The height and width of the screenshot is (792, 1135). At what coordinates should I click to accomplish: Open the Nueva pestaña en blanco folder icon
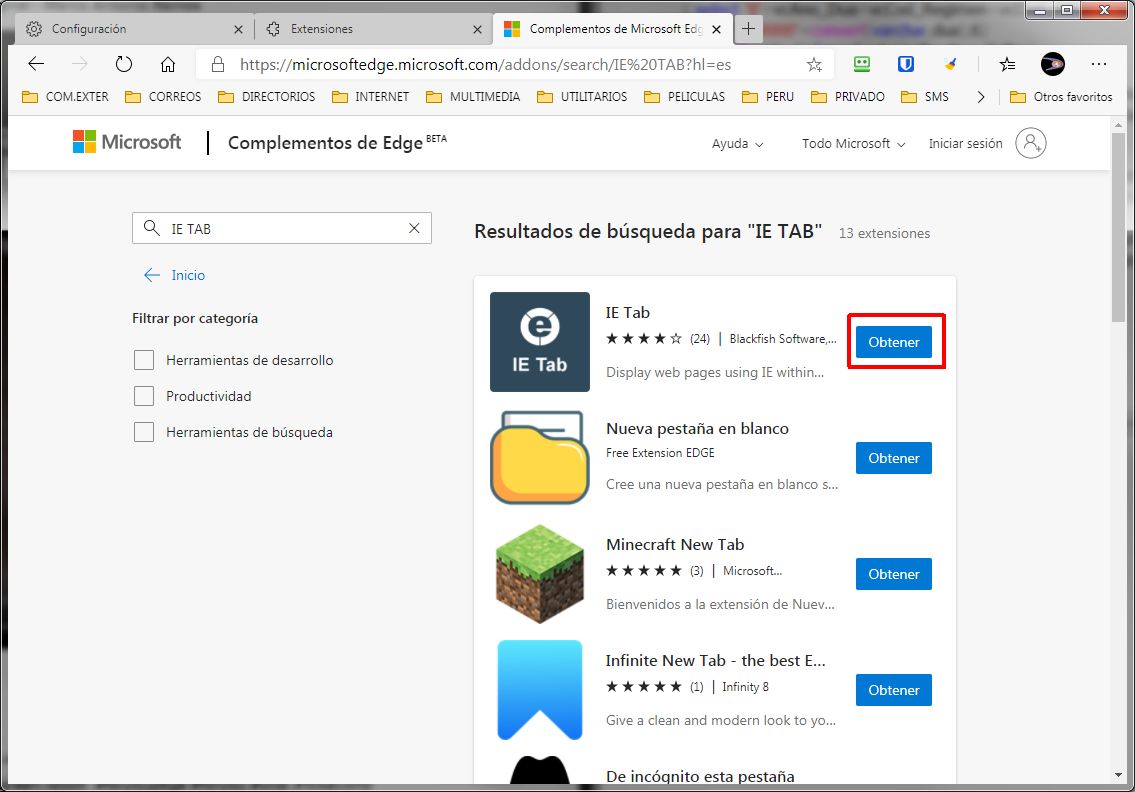pos(540,458)
